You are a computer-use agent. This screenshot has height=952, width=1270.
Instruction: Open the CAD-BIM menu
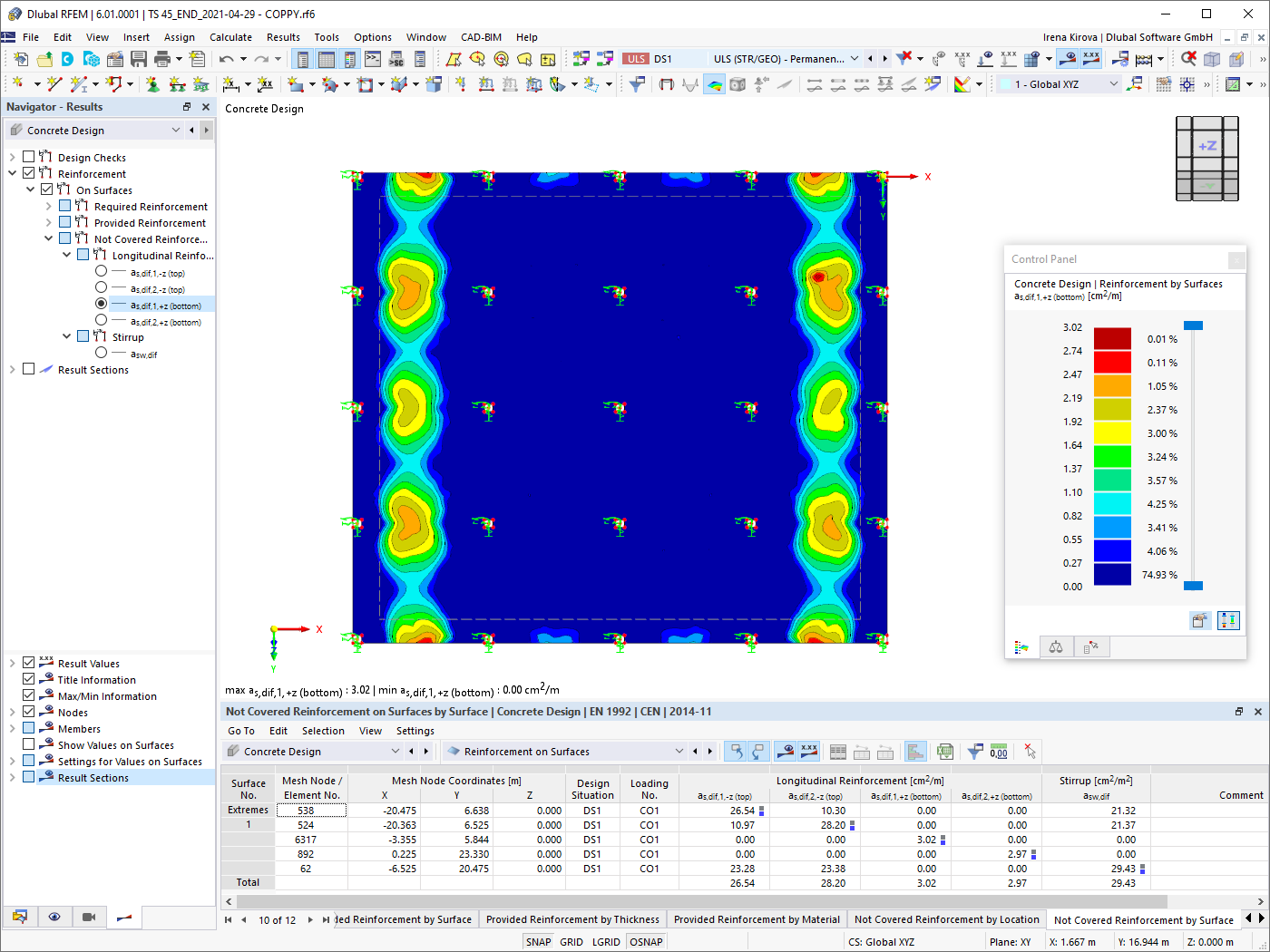(481, 37)
